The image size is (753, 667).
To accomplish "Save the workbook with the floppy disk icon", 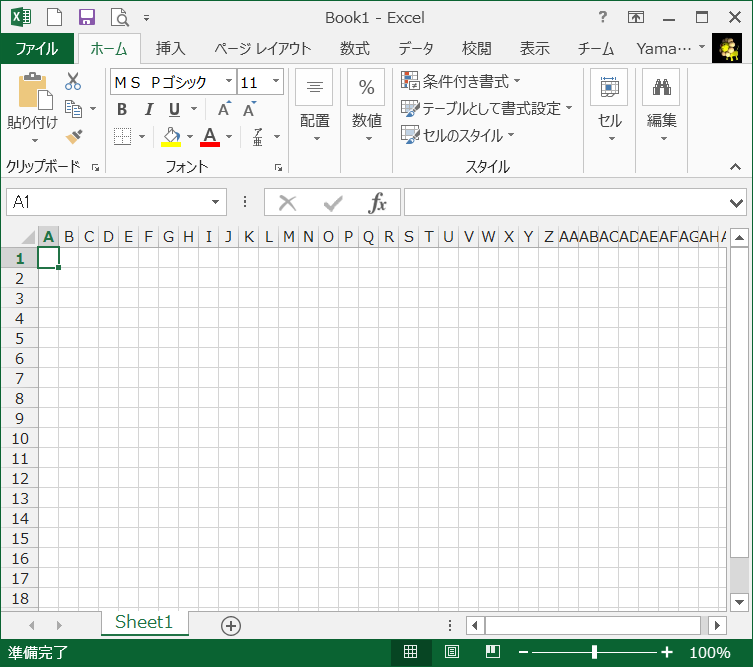I will 87,17.
